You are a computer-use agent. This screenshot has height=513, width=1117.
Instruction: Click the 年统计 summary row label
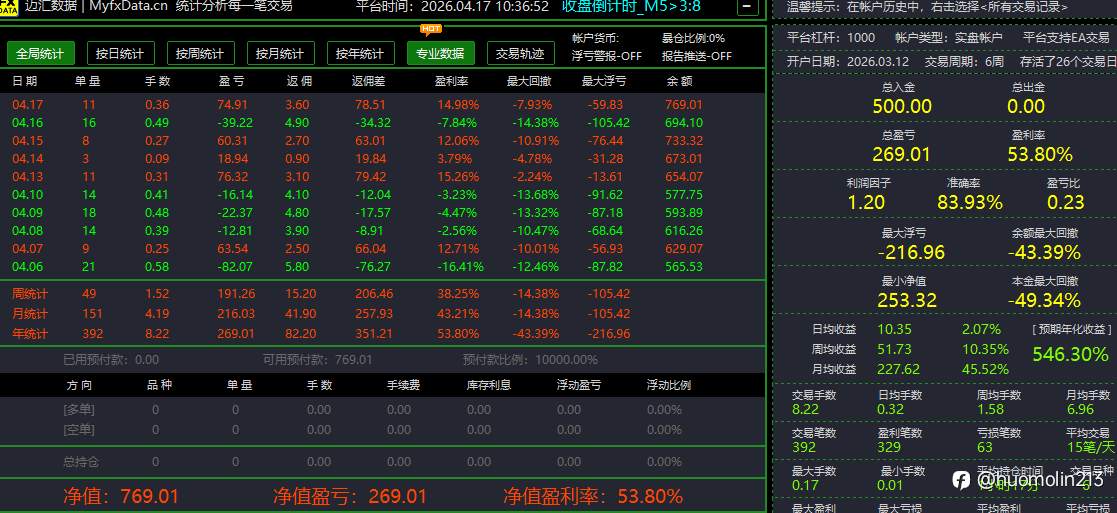pyautogui.click(x=30, y=333)
